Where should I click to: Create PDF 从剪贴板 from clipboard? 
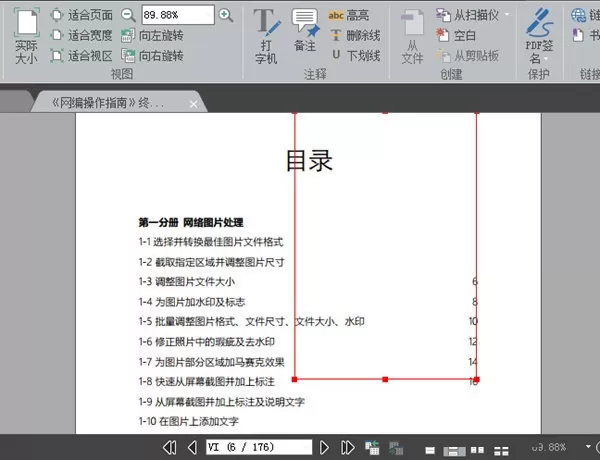467,56
